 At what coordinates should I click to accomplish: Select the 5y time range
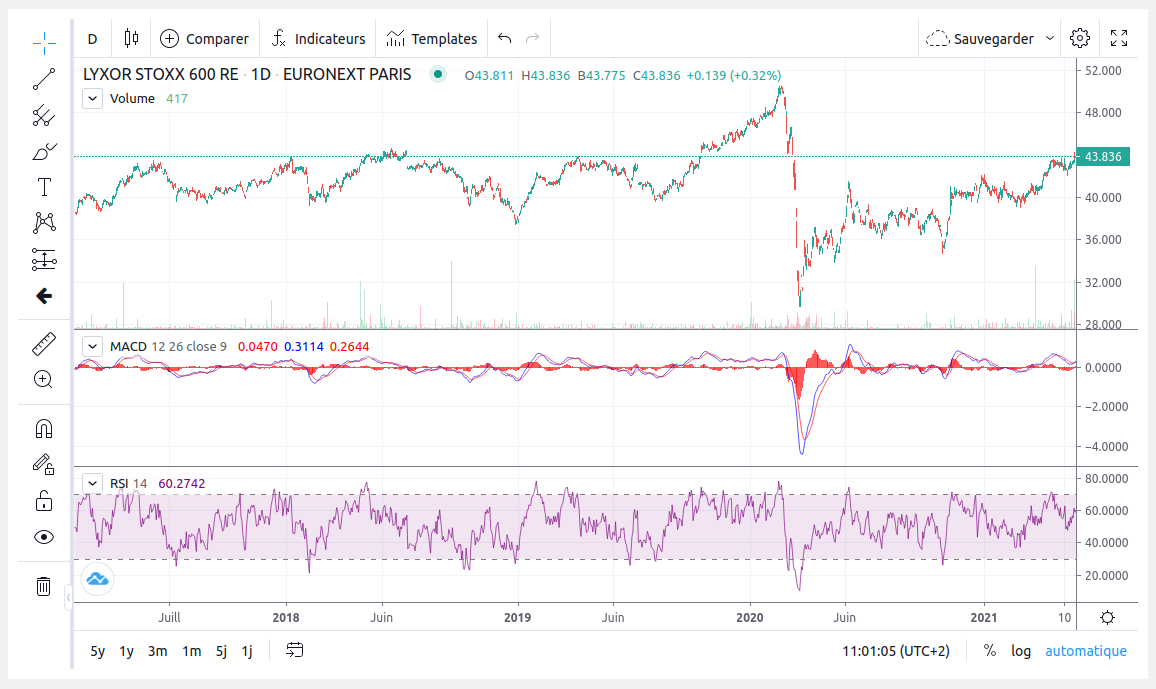pyautogui.click(x=97, y=651)
